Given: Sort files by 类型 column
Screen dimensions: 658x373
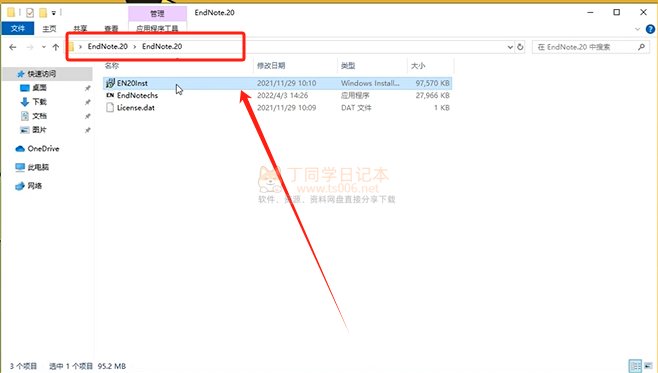Looking at the screenshot, I should [348, 65].
